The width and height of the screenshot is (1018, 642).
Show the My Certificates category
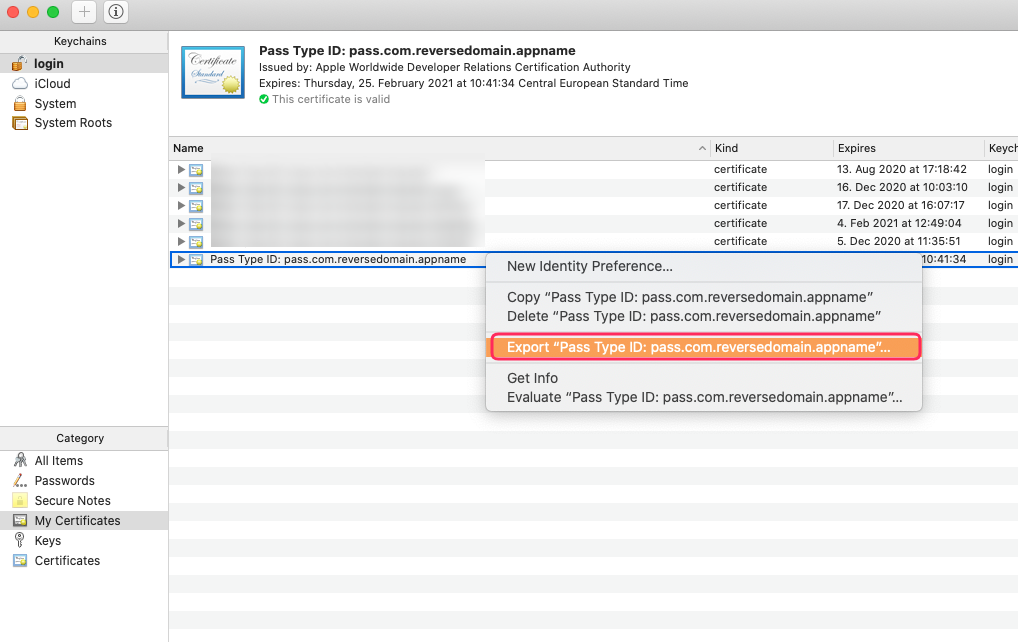pos(84,521)
